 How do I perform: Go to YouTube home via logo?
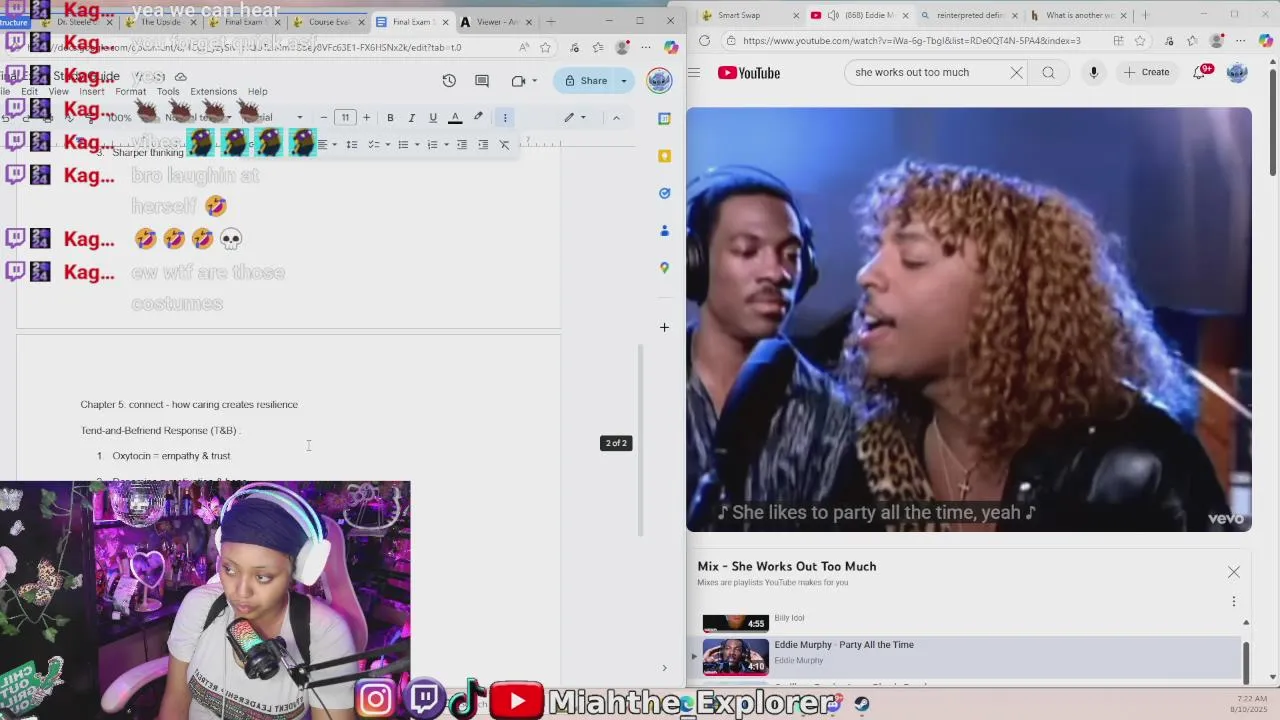749,72
